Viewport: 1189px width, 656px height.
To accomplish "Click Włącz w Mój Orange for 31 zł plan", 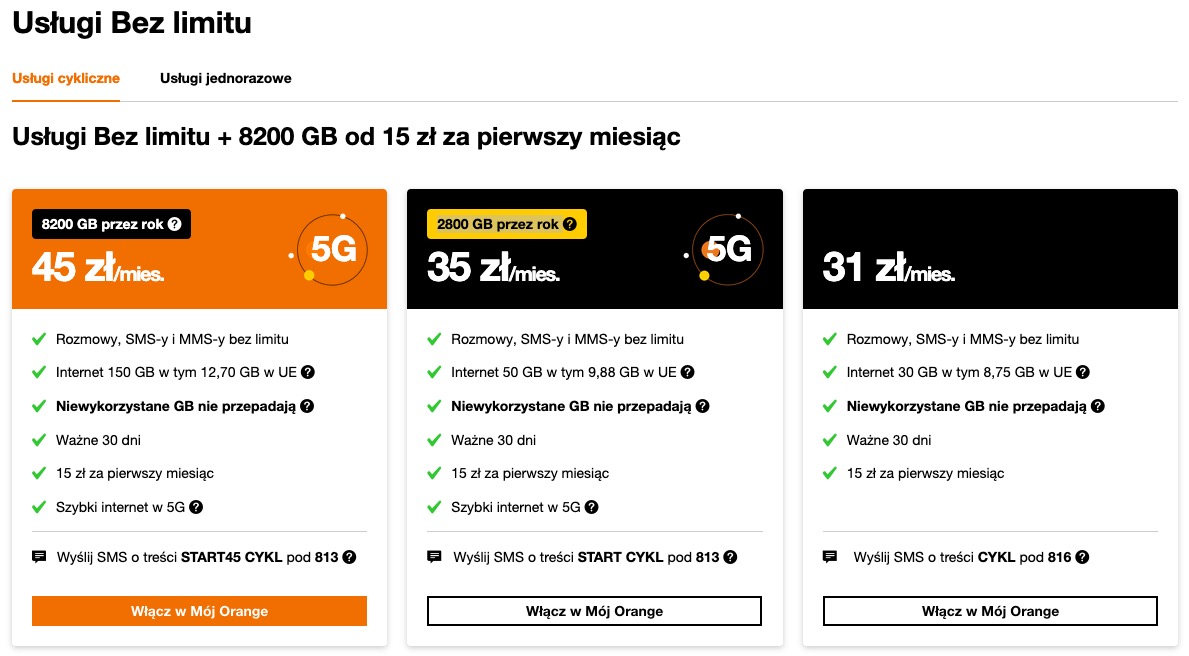I will [x=990, y=611].
